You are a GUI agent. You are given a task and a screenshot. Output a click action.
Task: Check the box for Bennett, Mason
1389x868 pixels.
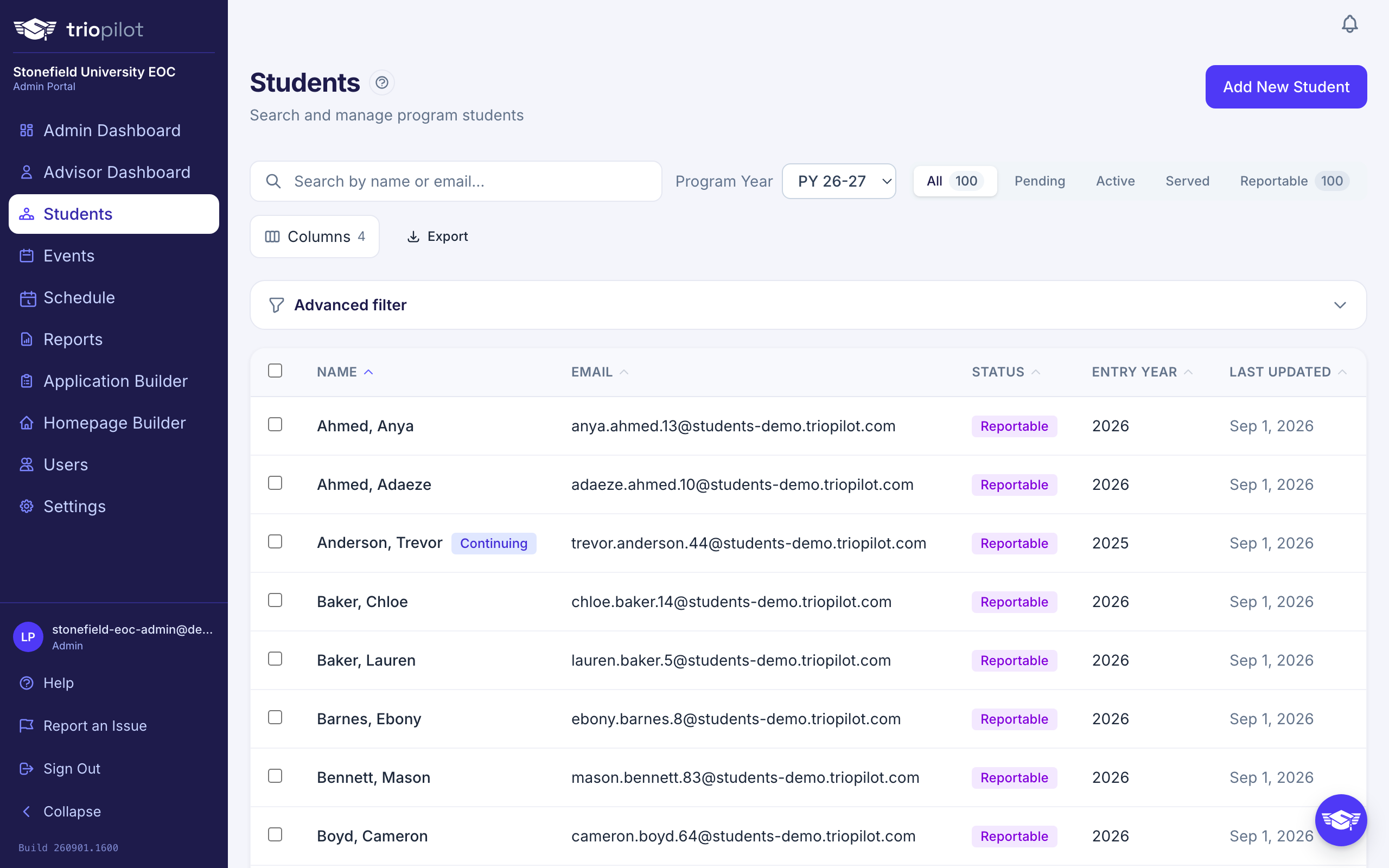[275, 776]
